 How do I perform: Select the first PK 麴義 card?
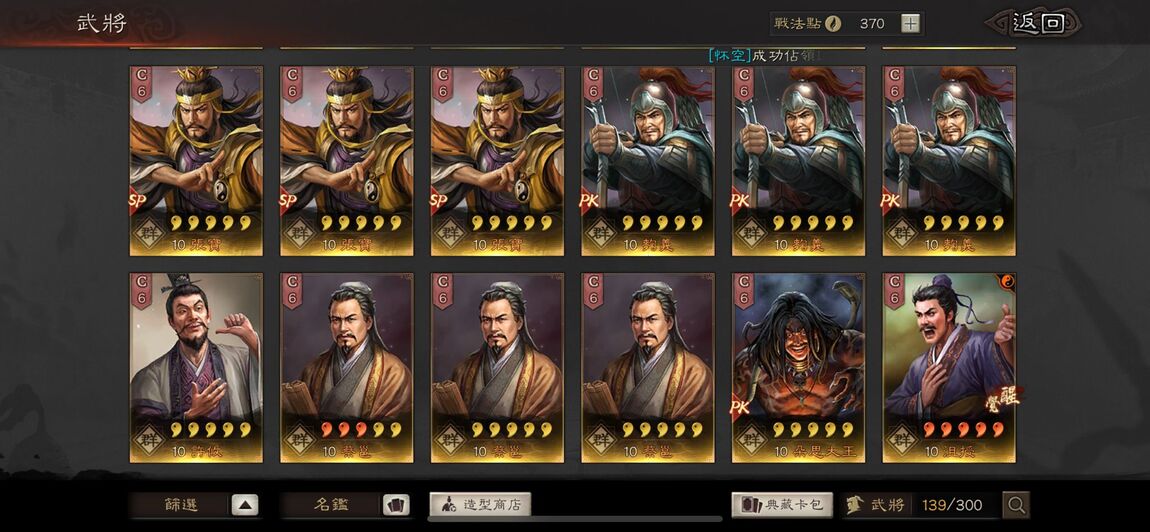coord(648,161)
